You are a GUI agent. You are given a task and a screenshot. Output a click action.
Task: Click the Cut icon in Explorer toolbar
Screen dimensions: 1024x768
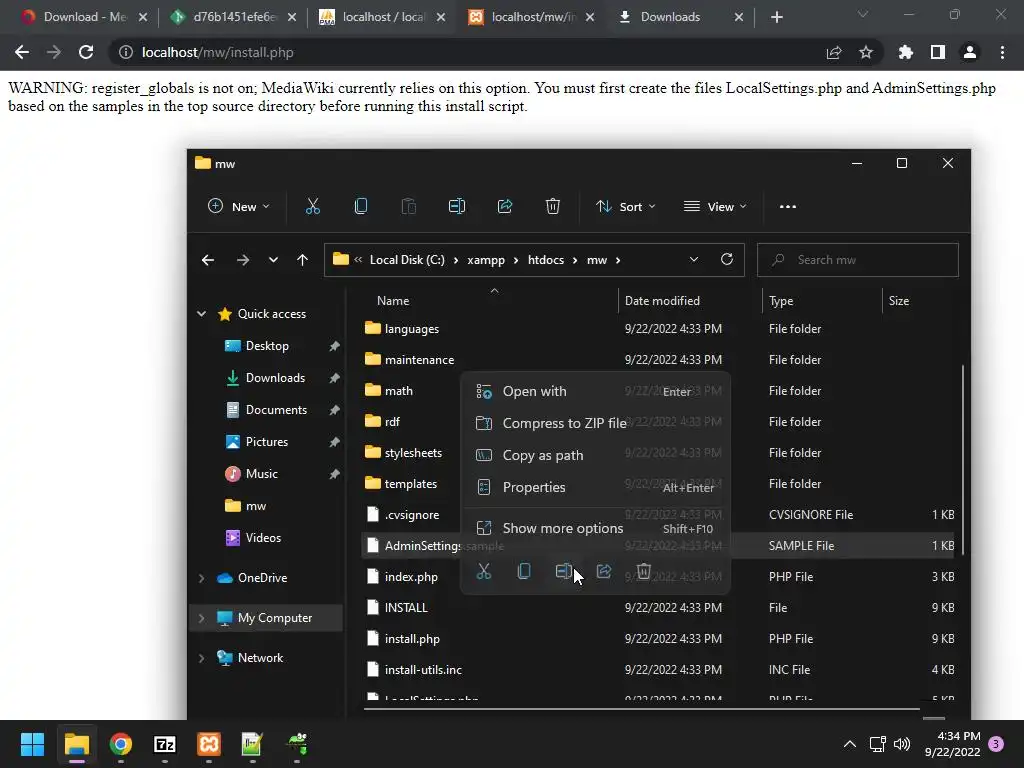point(313,206)
